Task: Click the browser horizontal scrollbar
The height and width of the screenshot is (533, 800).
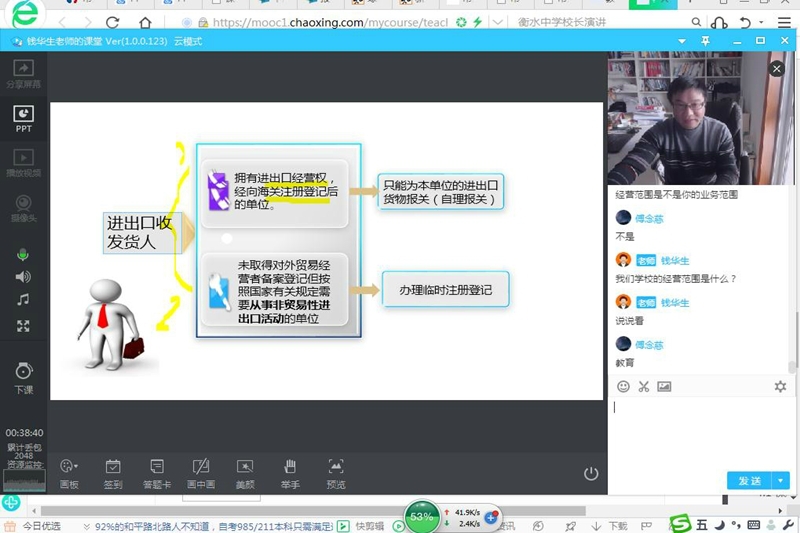Action: [x=313, y=511]
